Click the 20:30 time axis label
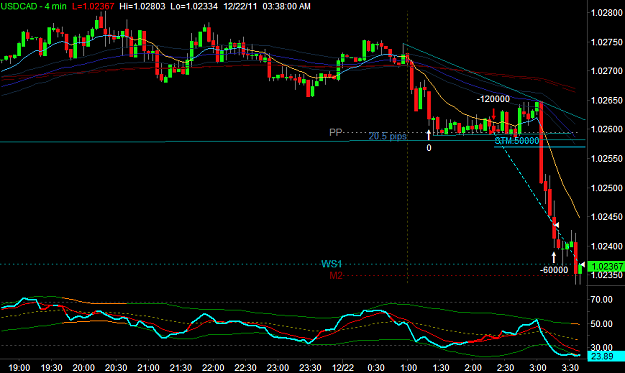This screenshot has height=373, width=625. click(116, 367)
